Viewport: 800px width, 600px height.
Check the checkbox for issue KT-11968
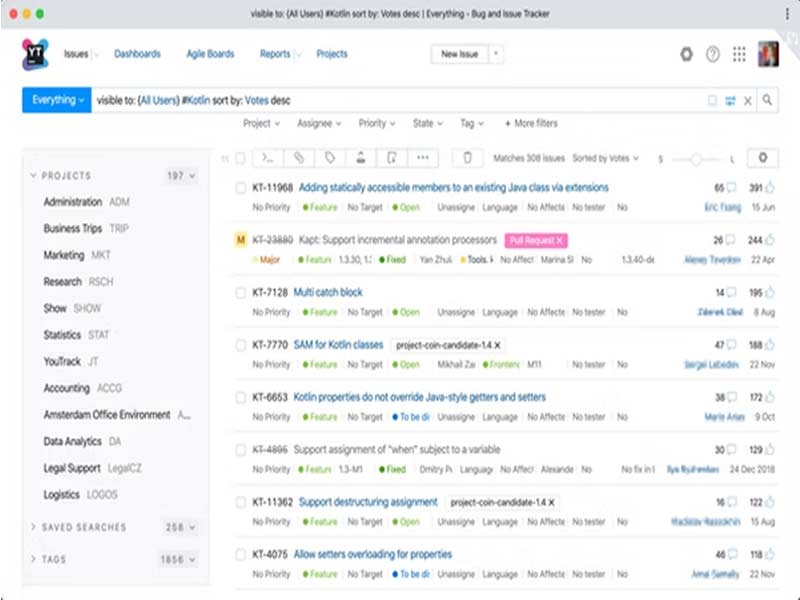pyautogui.click(x=239, y=188)
